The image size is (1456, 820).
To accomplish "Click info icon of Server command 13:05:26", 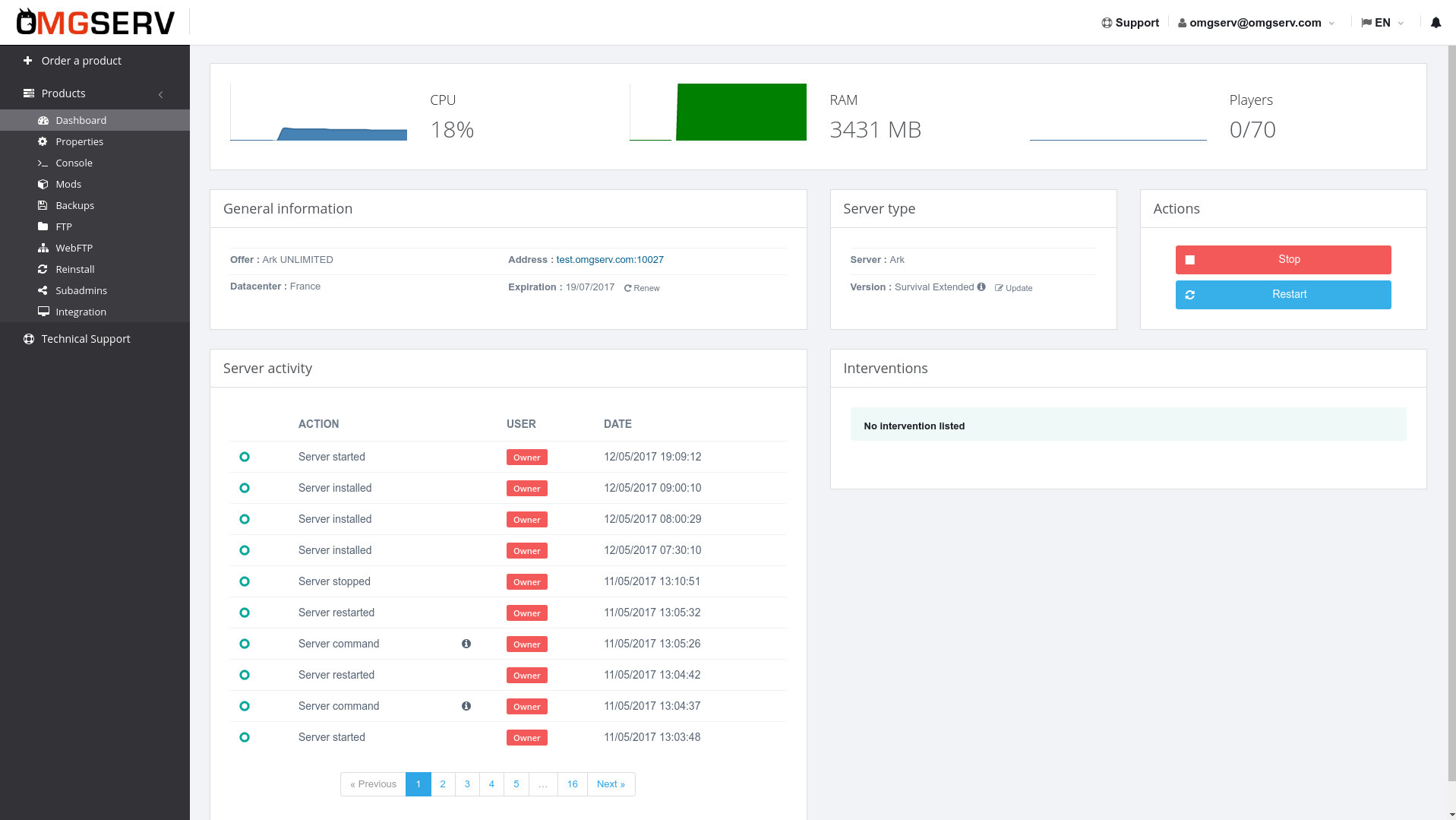I will [x=466, y=644].
